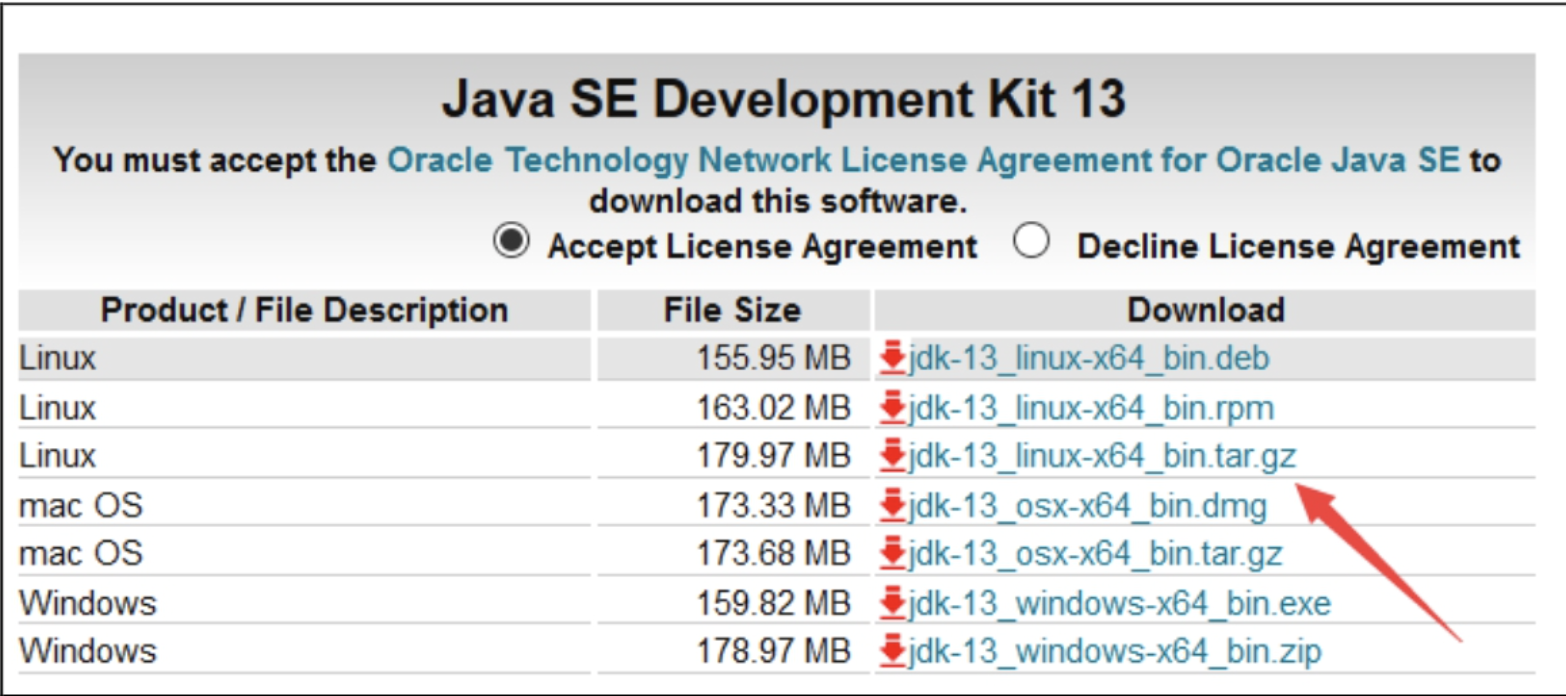Select Decline License Agreement radio button

pos(1032,241)
